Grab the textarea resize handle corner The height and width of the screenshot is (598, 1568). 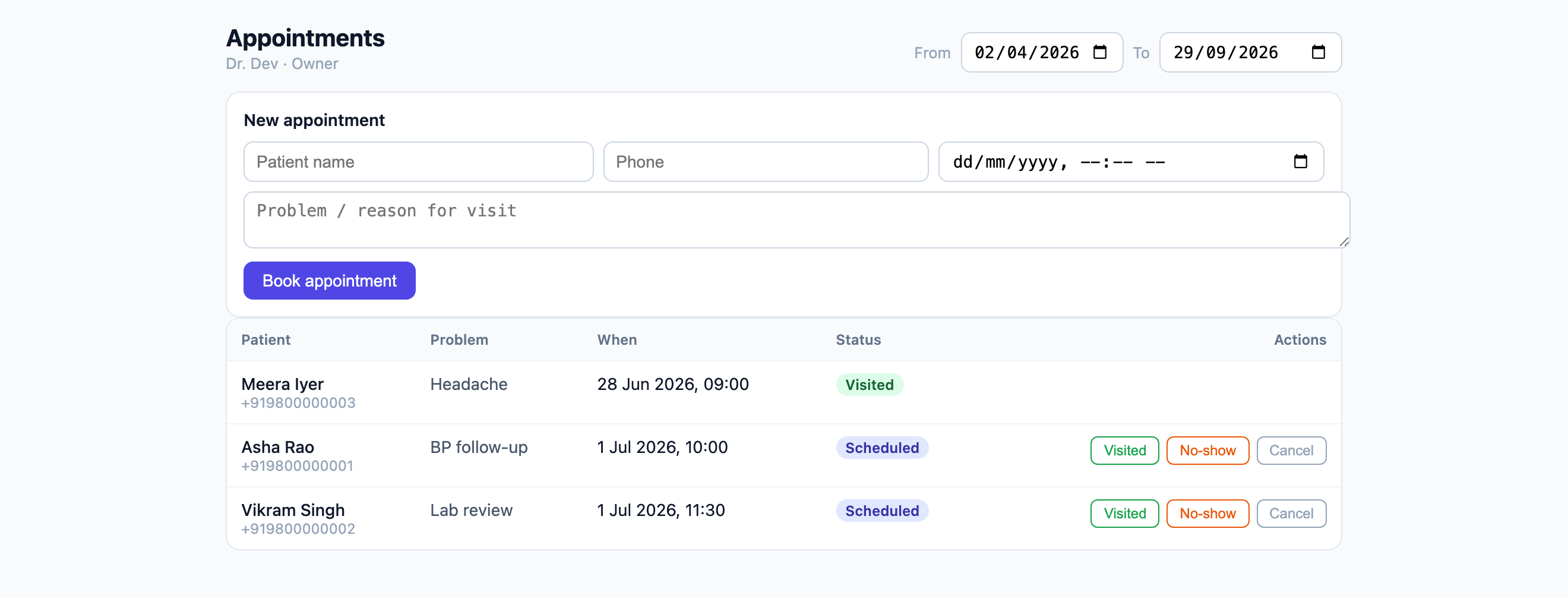pos(1344,242)
